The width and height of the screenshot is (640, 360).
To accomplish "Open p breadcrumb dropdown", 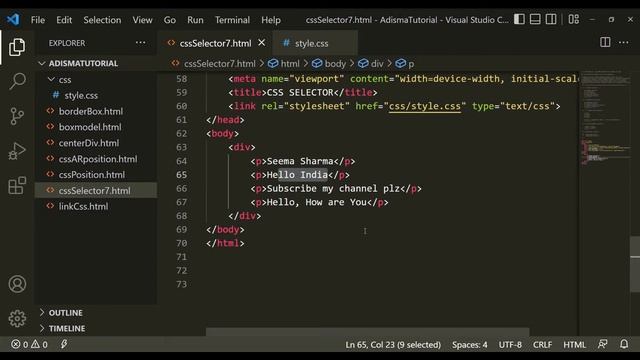I will click(x=405, y=64).
